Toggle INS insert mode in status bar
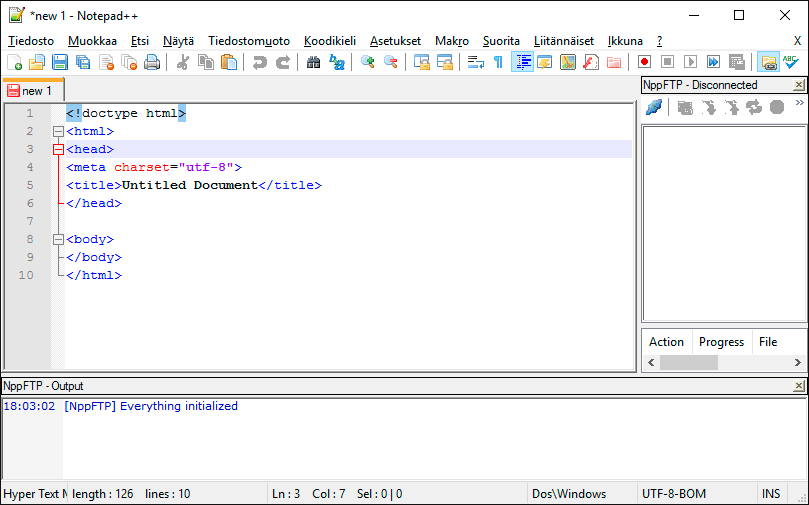The image size is (809, 505). pyautogui.click(x=771, y=494)
